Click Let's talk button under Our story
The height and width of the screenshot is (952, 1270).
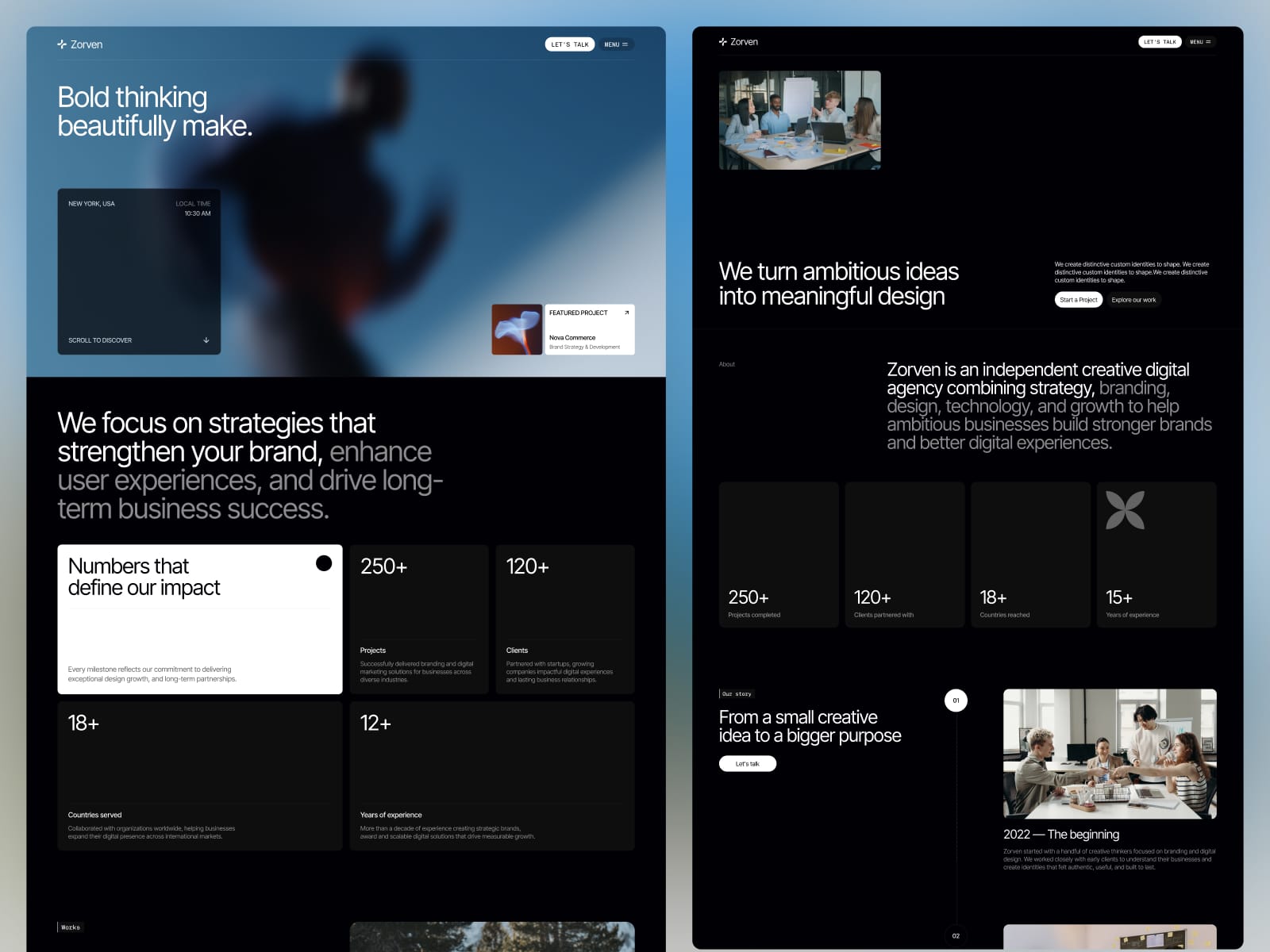click(x=748, y=764)
